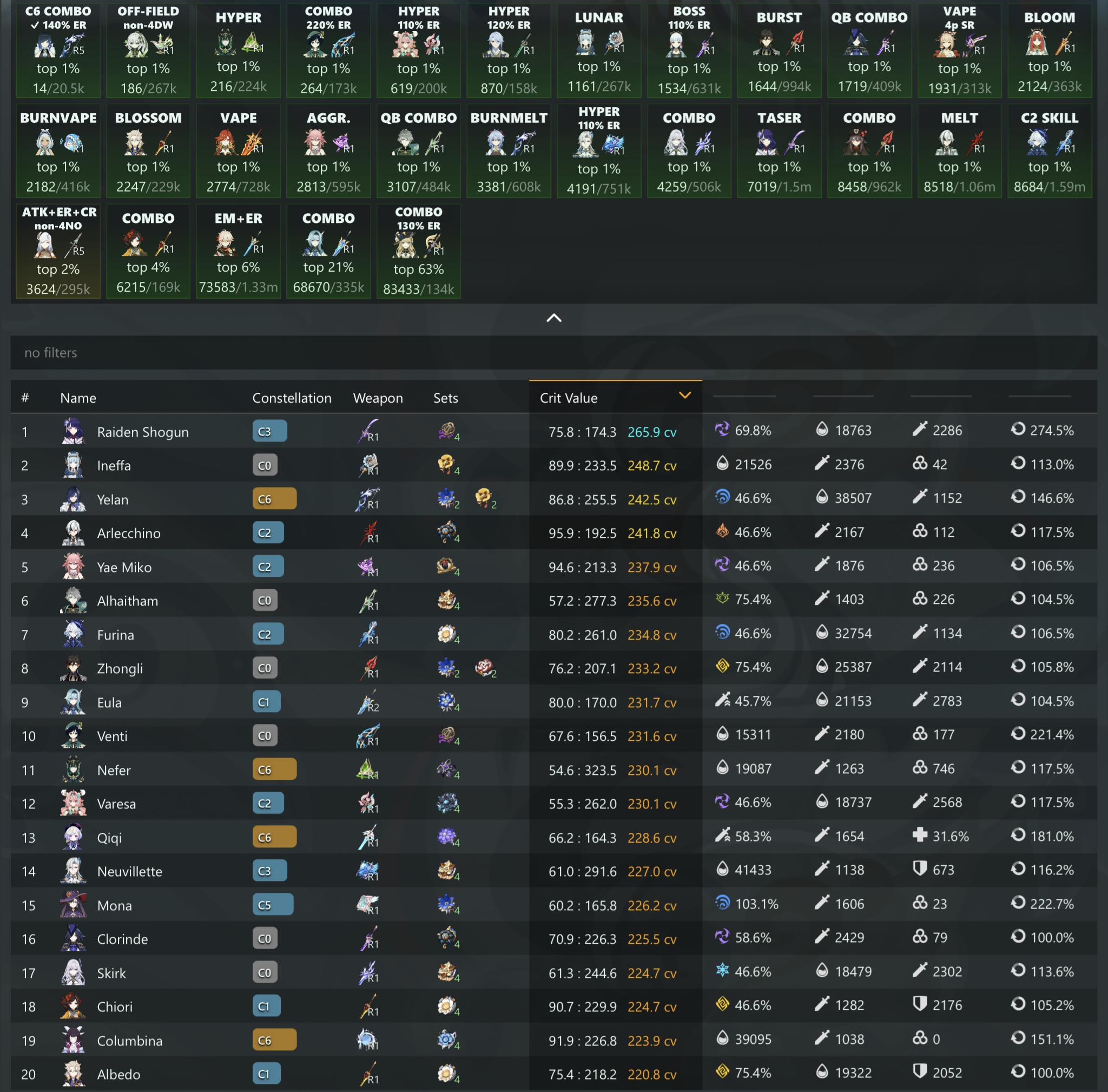
Task: Click Arlecchino's artifact set icon
Action: point(447,532)
